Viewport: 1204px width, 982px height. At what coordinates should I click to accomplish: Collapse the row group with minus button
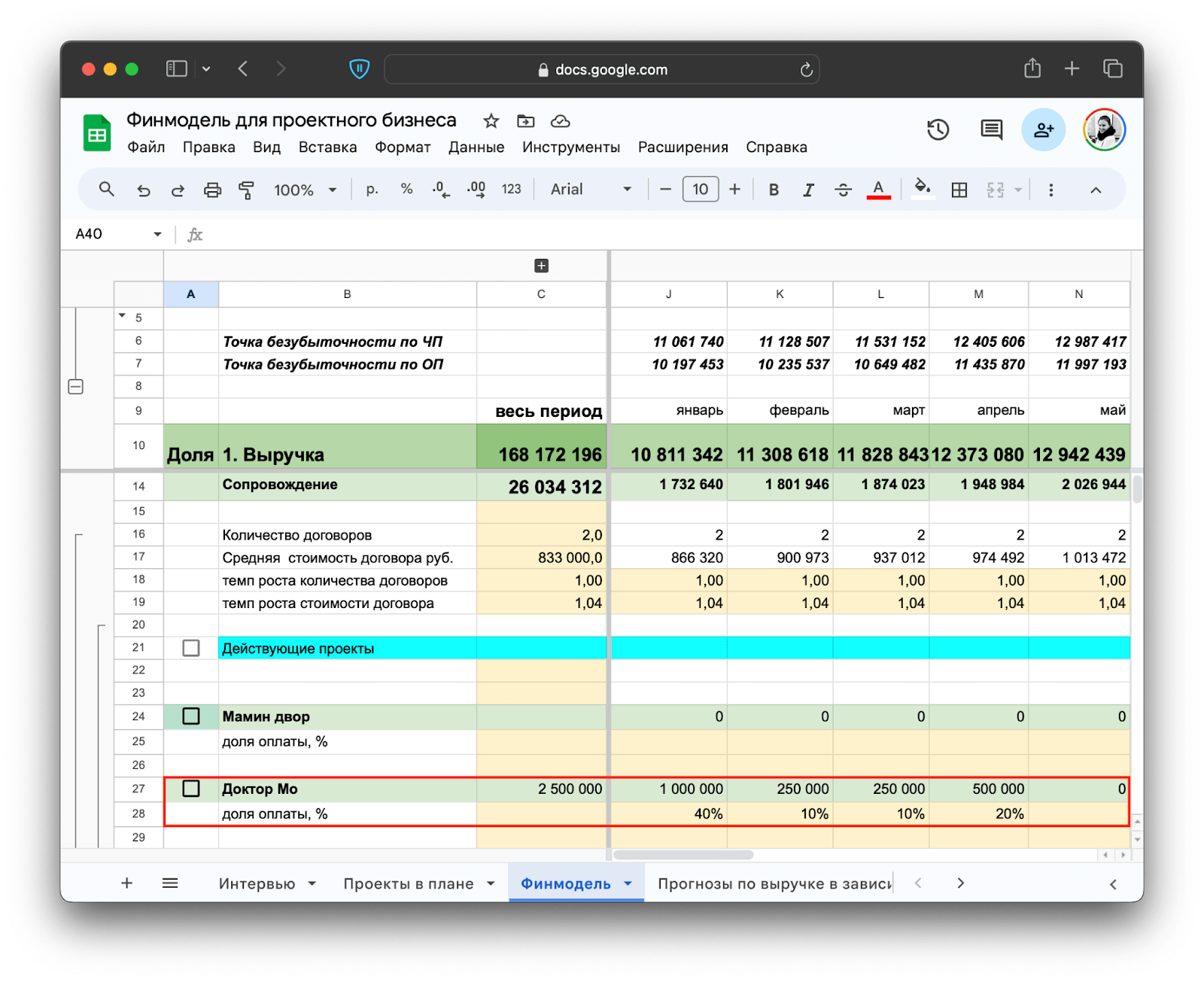pyautogui.click(x=75, y=387)
